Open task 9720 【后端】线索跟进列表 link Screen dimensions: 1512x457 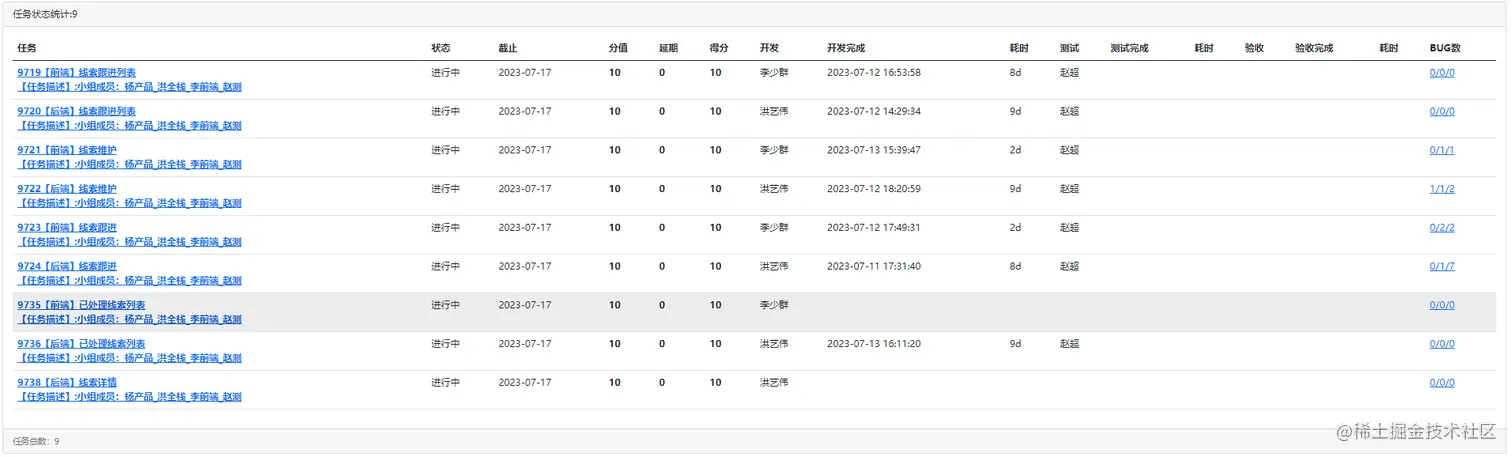pos(77,112)
